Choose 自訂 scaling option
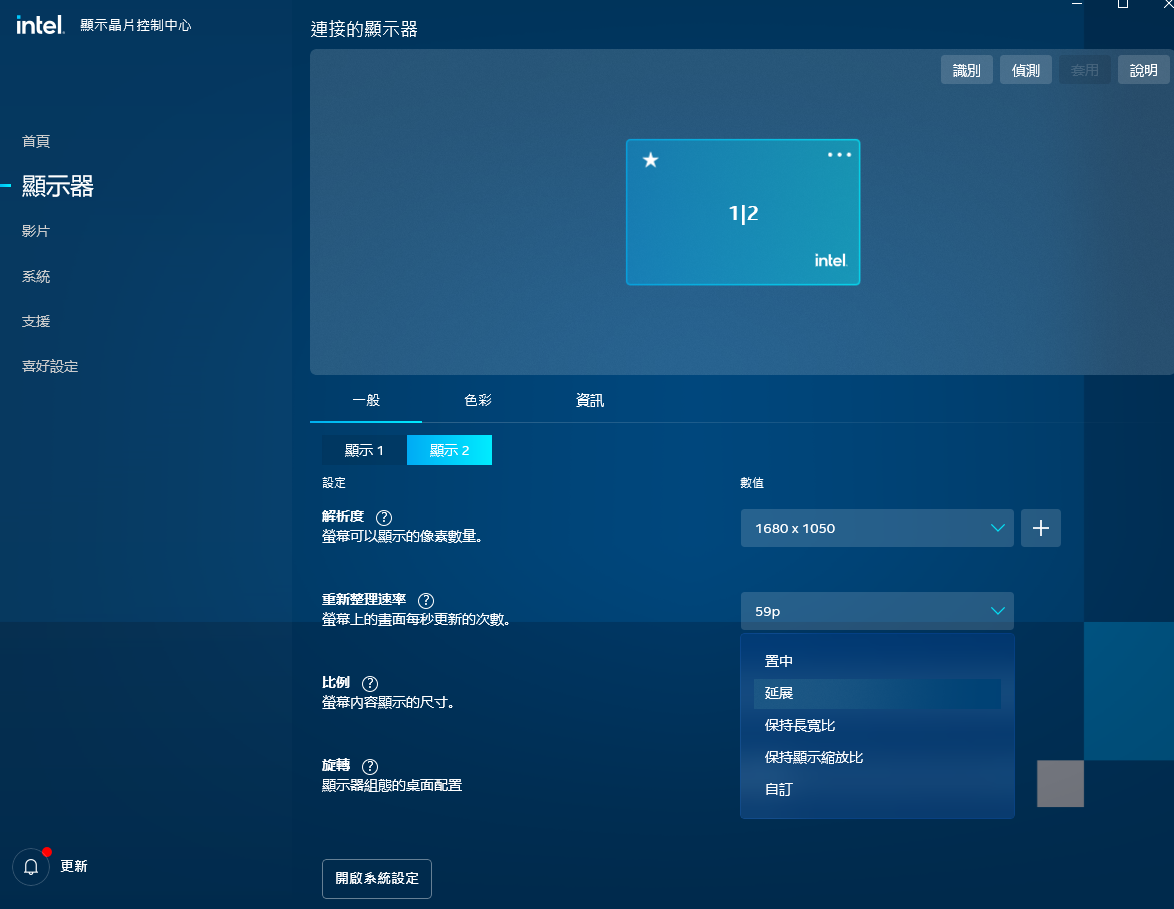This screenshot has width=1174, height=909. pyautogui.click(x=877, y=790)
